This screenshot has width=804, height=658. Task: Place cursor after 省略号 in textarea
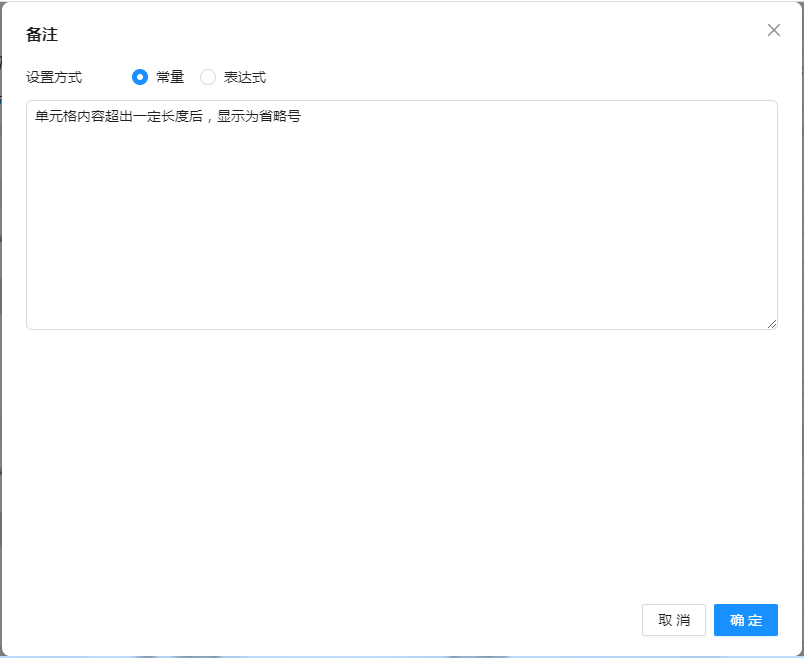pyautogui.click(x=303, y=116)
